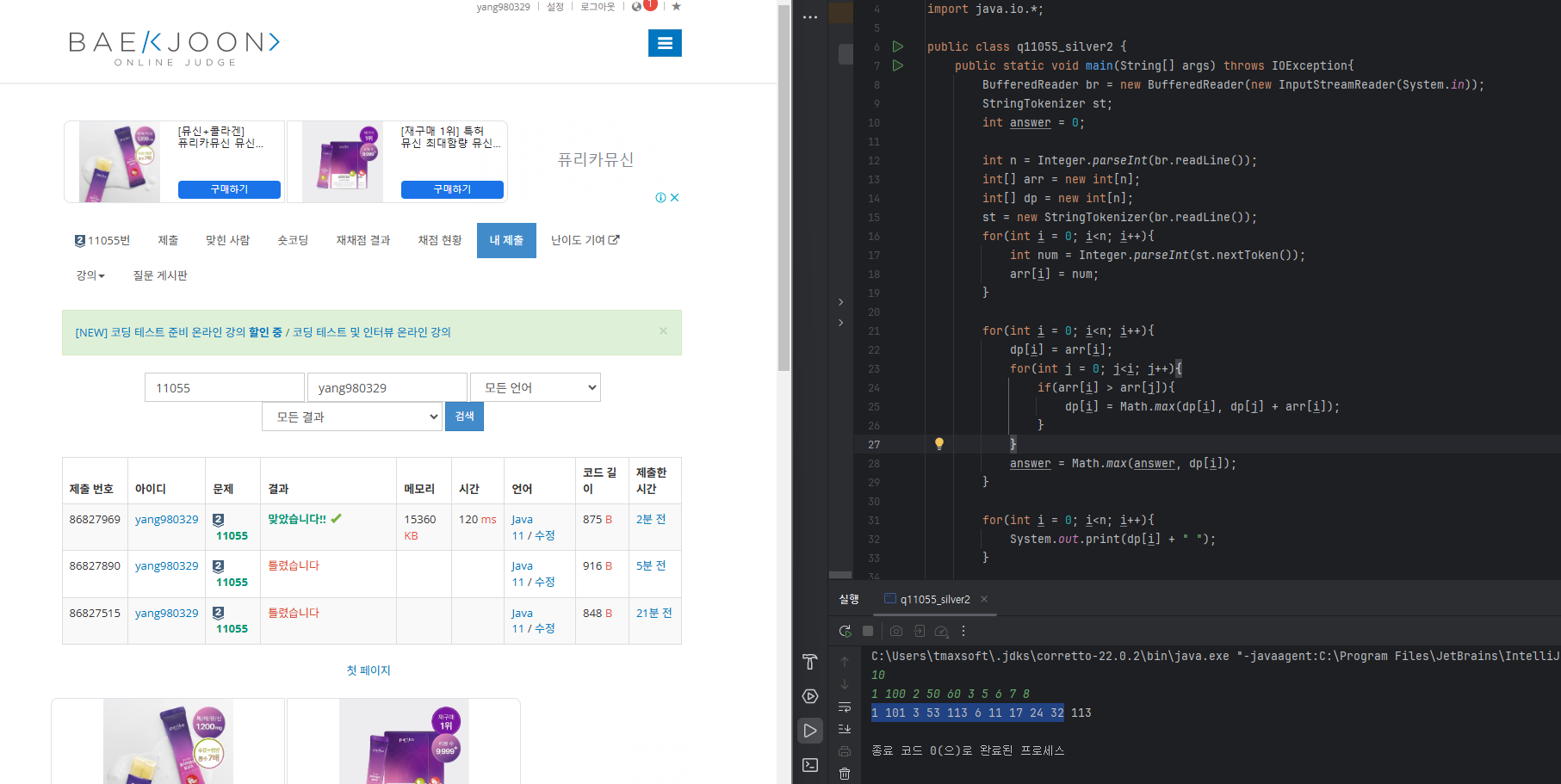Open the result dropdown showing 모든 결과
The height and width of the screenshot is (784, 1561).
(x=352, y=417)
